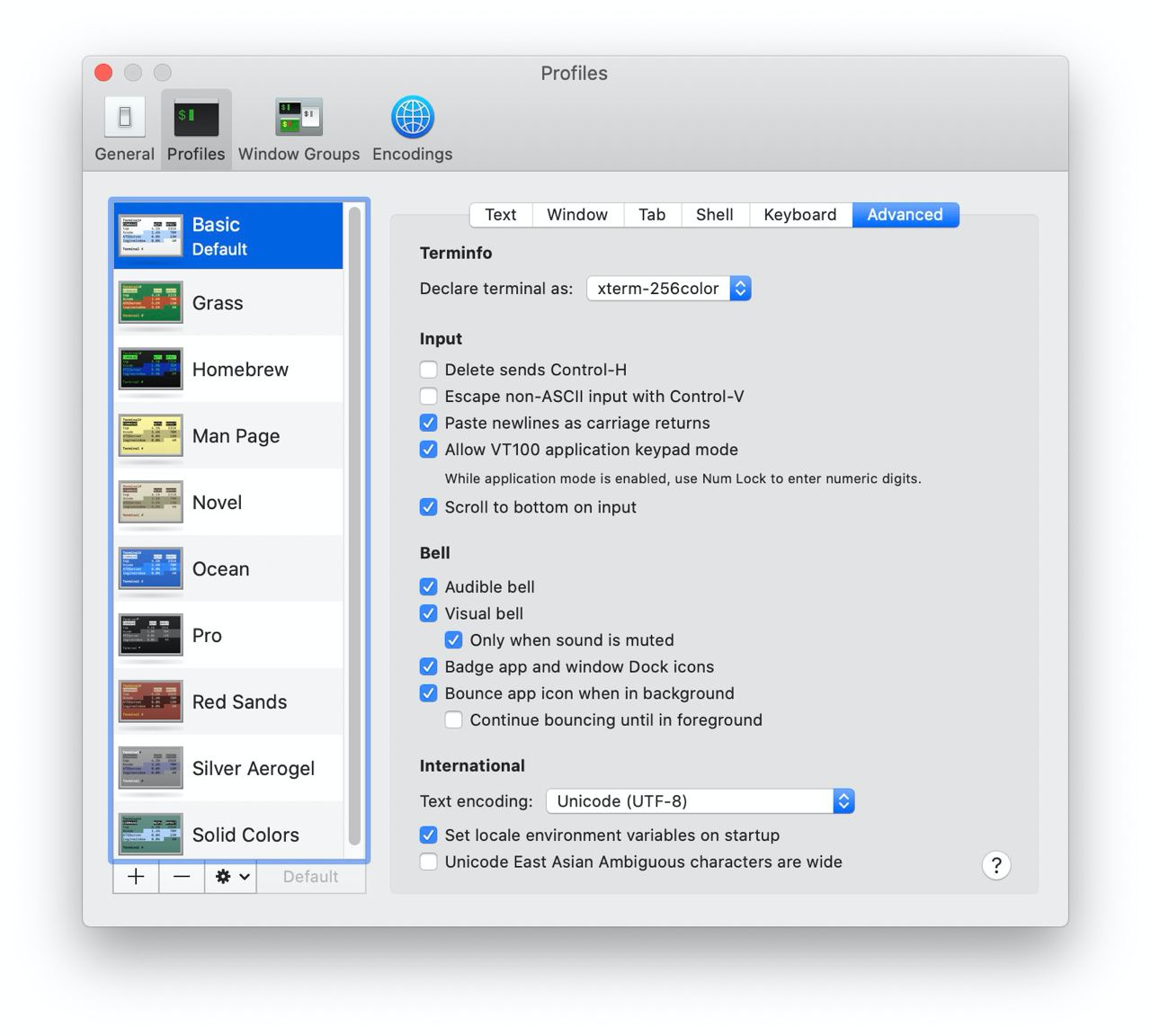Click the Man Page profile thumbnail icon
Viewport: 1151px width, 1036px height.
coord(150,435)
